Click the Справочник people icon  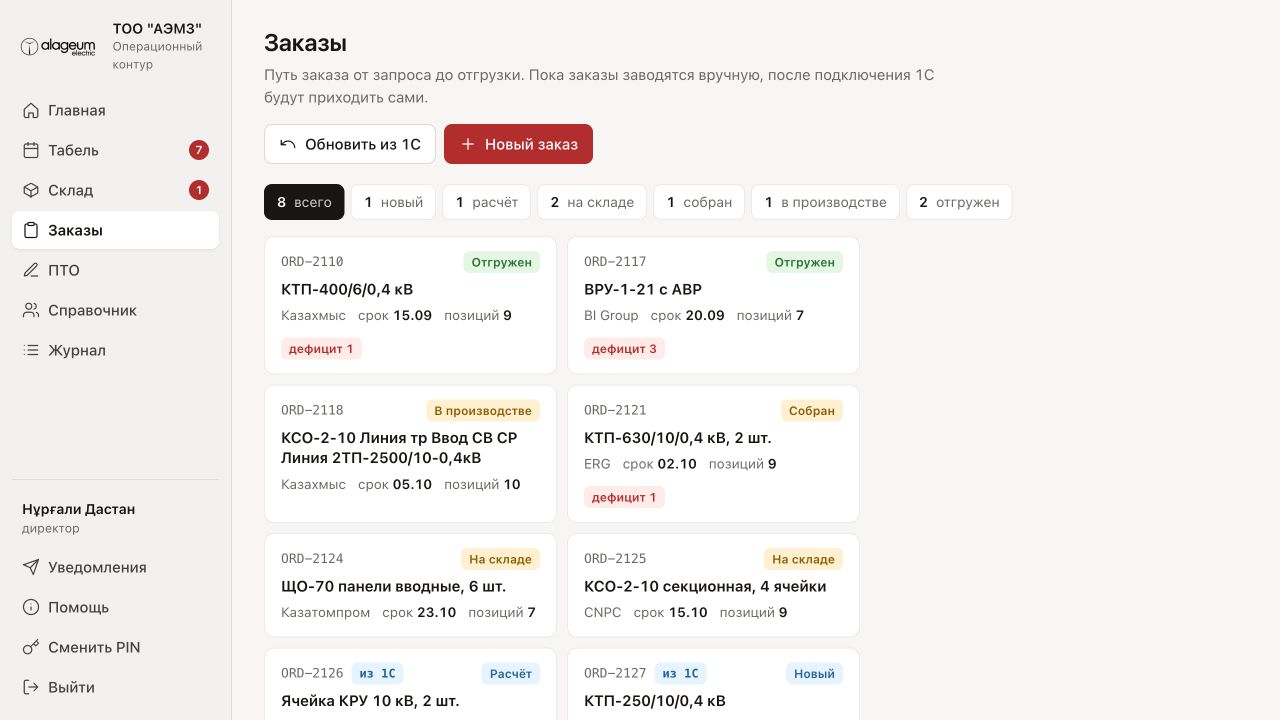[x=31, y=310]
